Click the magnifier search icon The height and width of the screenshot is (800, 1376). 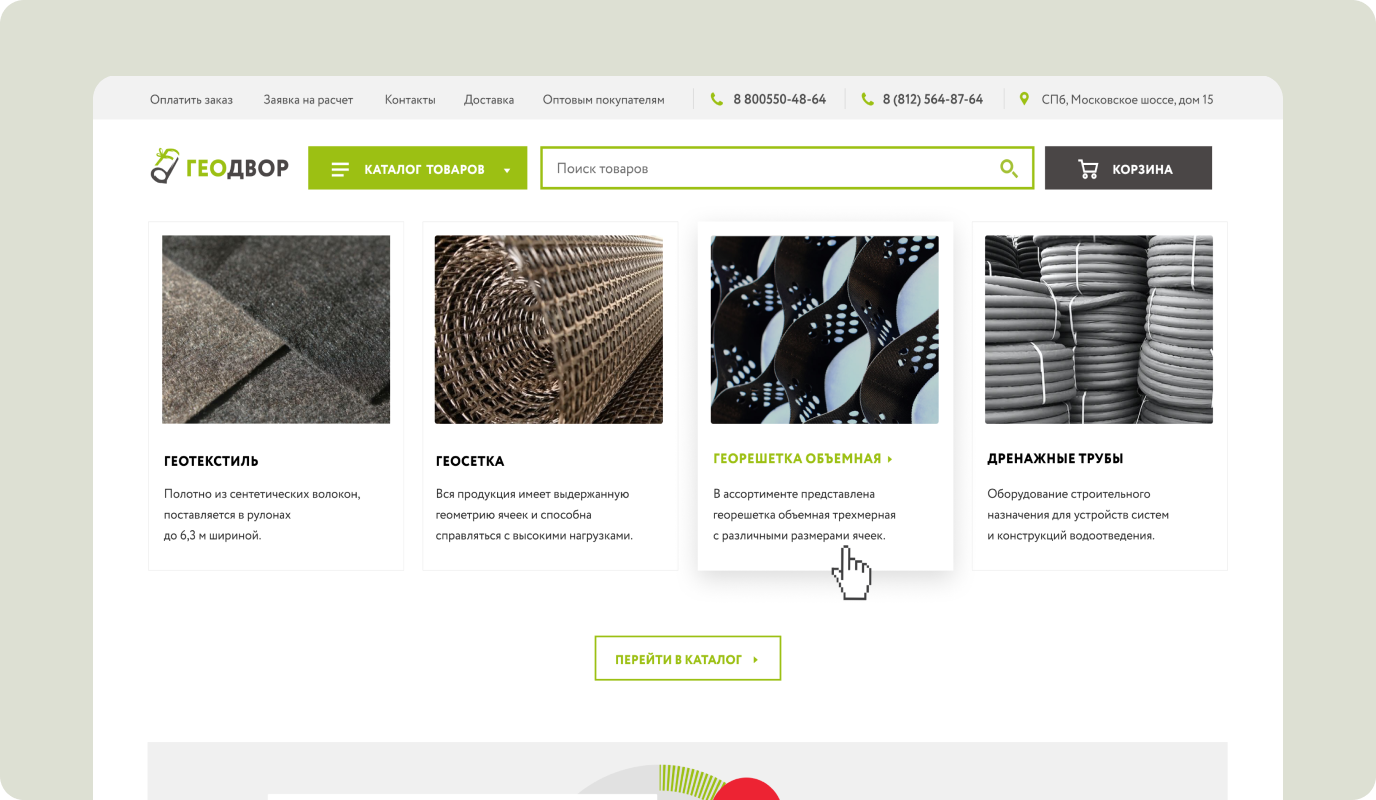pyautogui.click(x=1009, y=168)
